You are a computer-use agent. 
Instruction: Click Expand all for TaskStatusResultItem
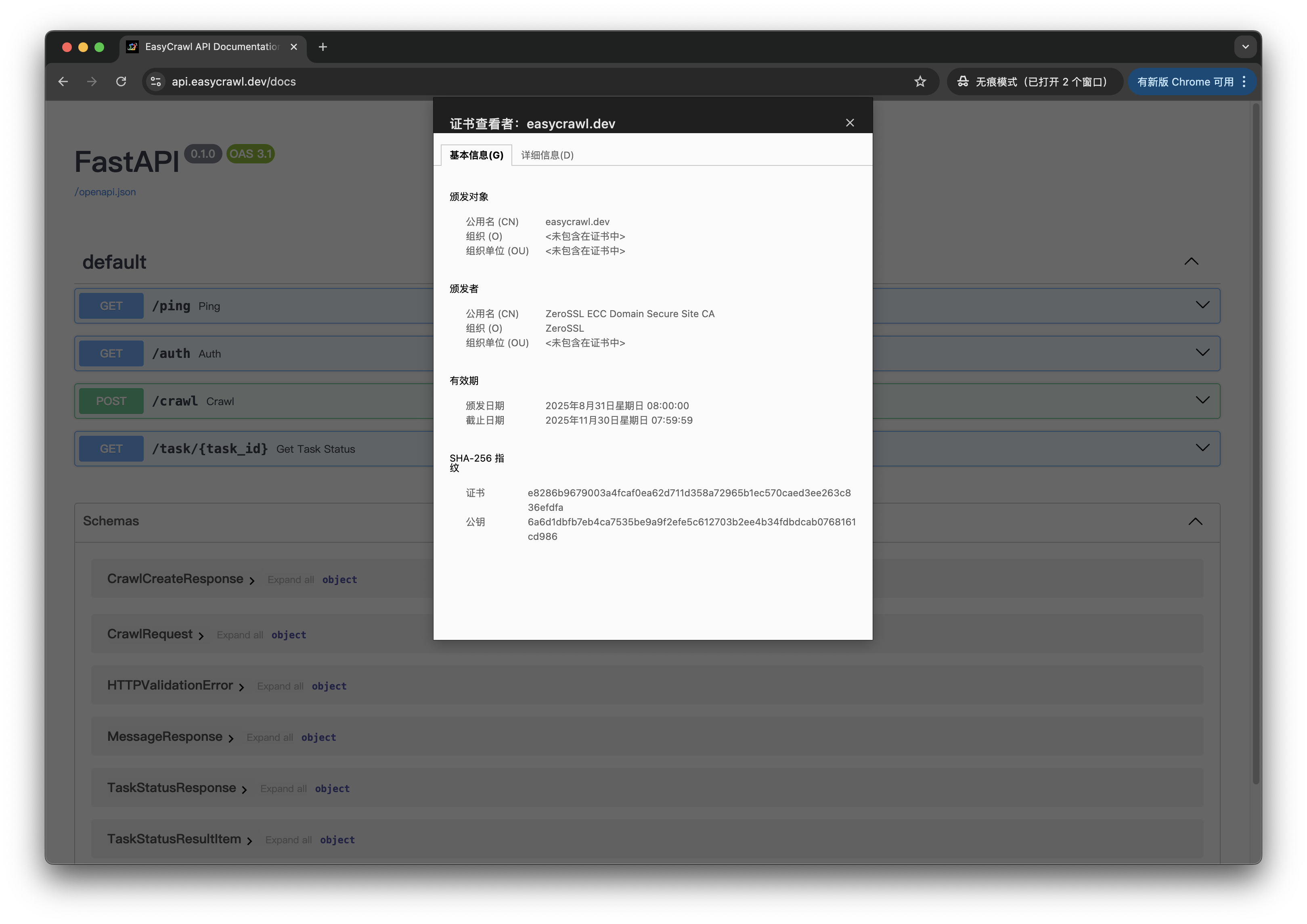coord(289,840)
